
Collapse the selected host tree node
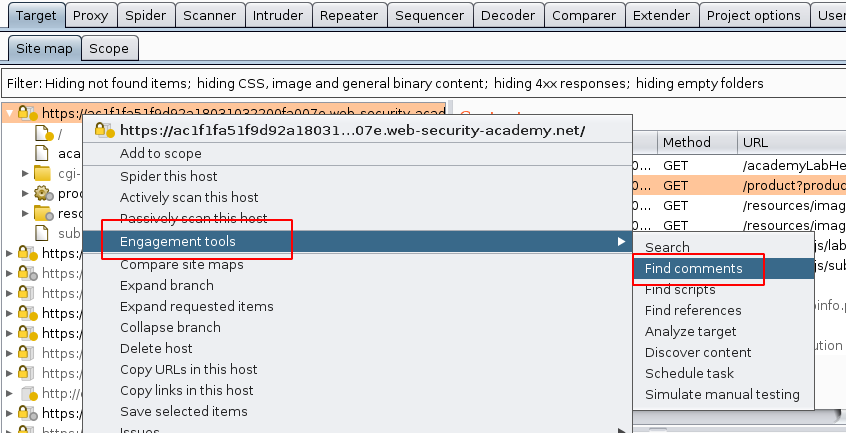click(x=9, y=114)
